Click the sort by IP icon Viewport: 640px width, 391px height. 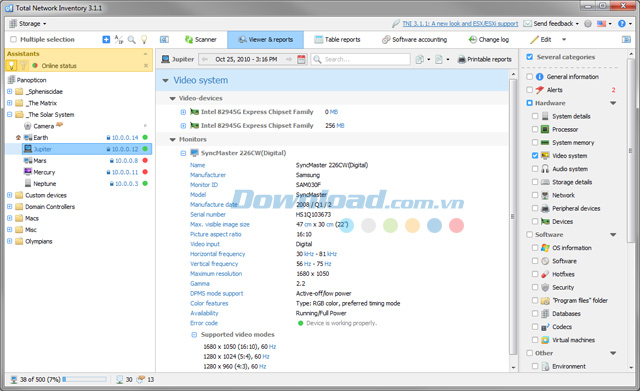(x=119, y=40)
